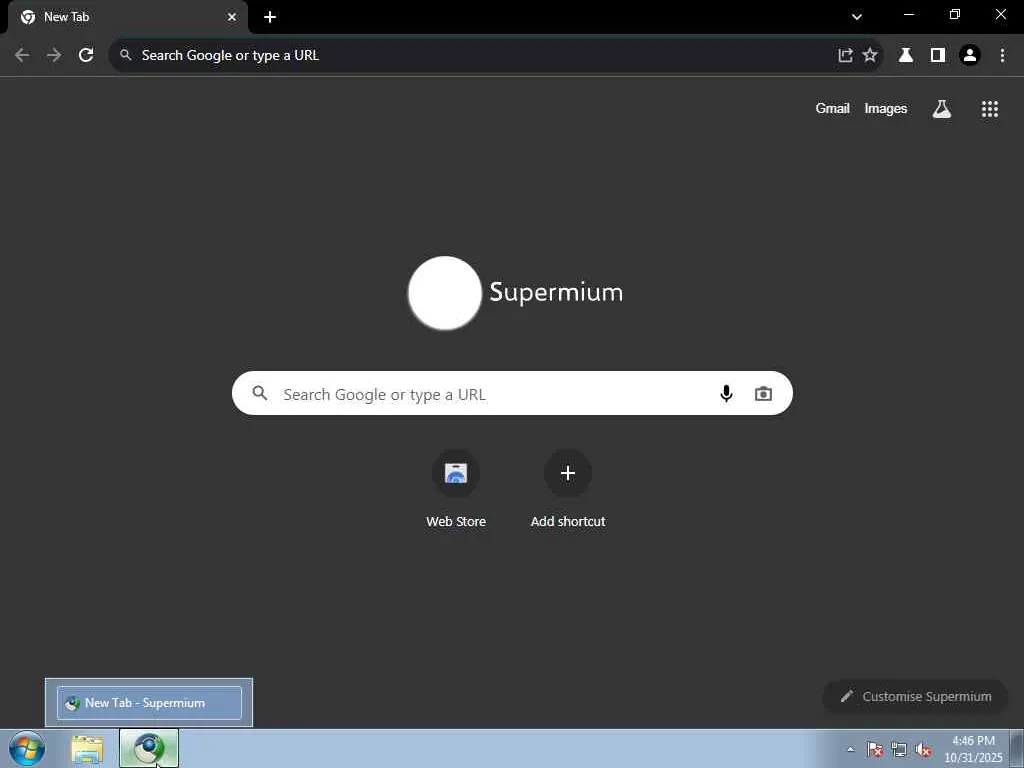Screen dimensions: 1024x768
Task: Bookmark this tab with the star icon
Action: (870, 55)
